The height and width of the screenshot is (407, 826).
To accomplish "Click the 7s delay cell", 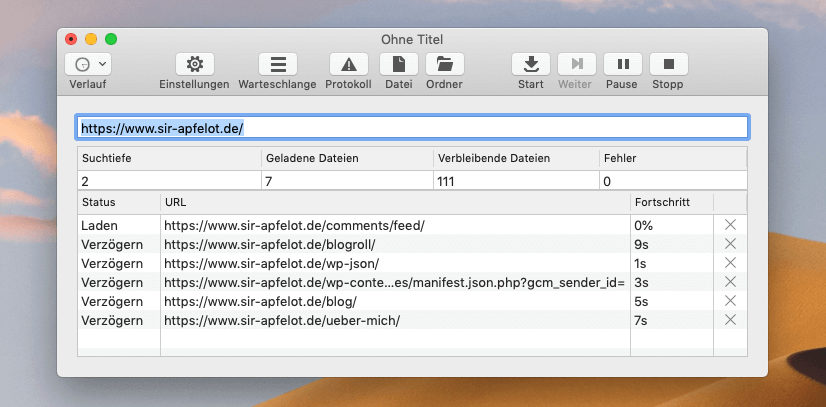I will point(672,320).
